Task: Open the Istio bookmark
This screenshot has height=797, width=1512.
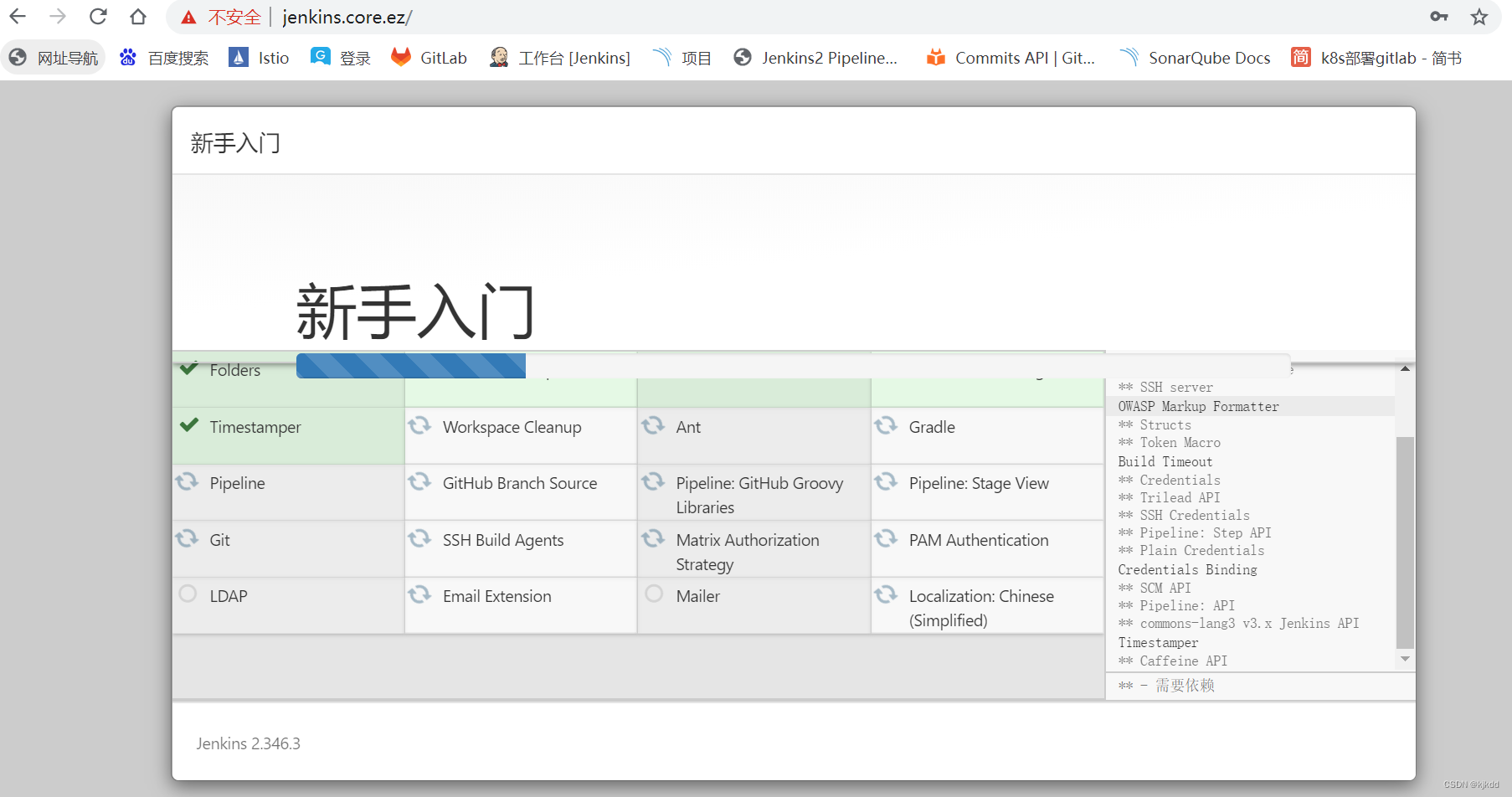Action: 260,58
